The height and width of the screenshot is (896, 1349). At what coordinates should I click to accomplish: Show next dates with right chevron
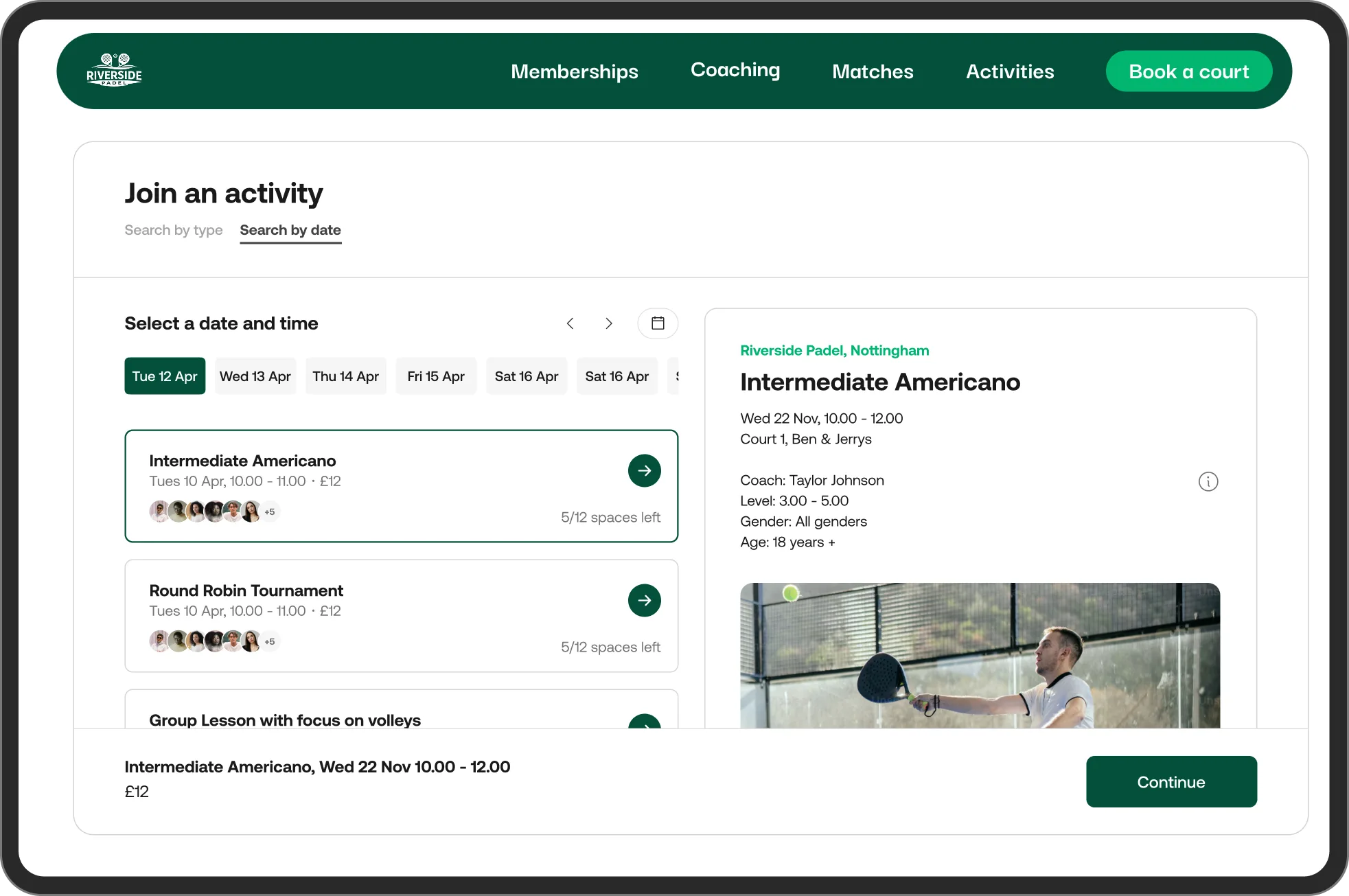click(608, 323)
